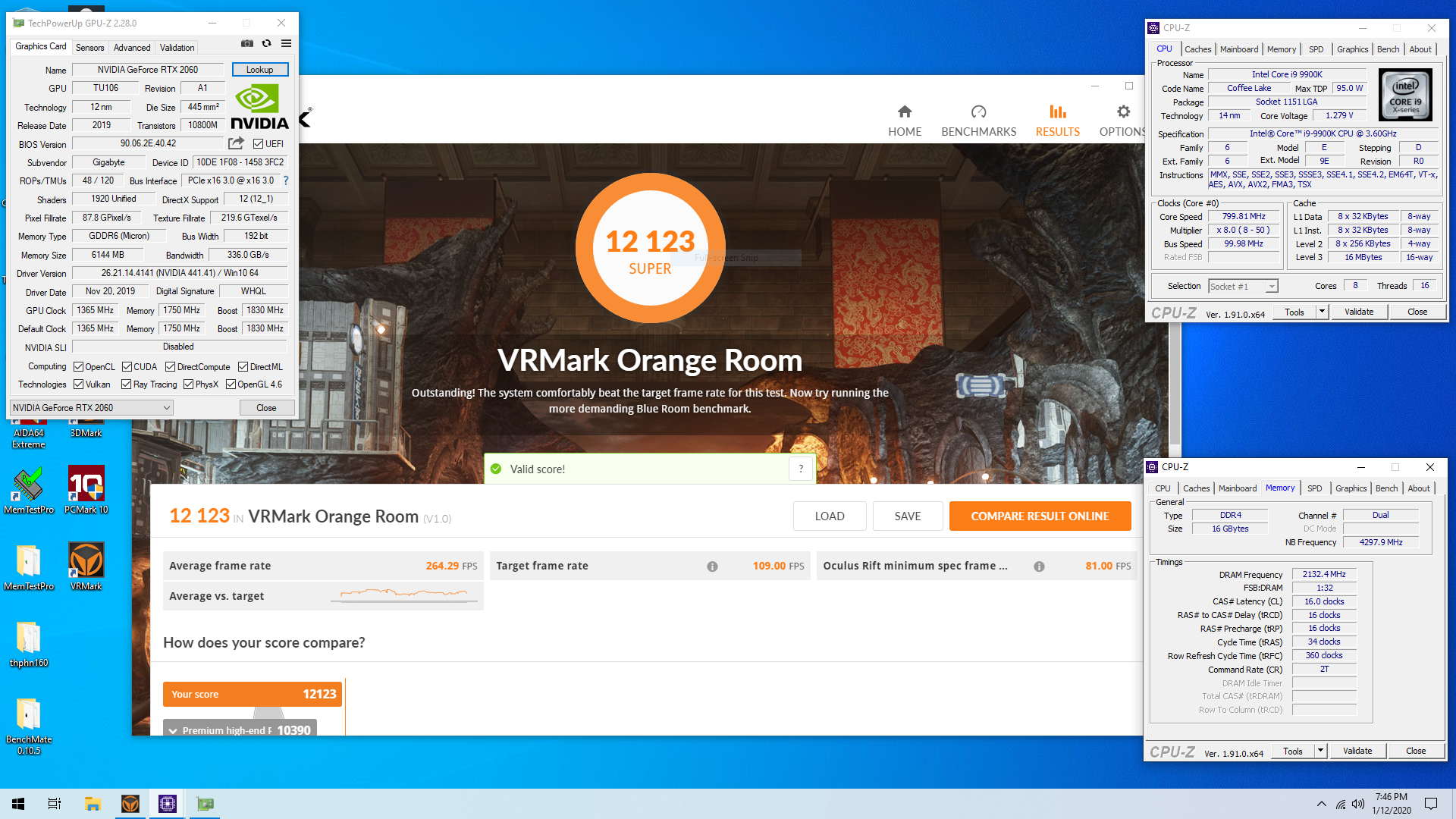Switch to the Sensors tab in GPU-Z
The width and height of the screenshot is (1456, 819).
[90, 47]
